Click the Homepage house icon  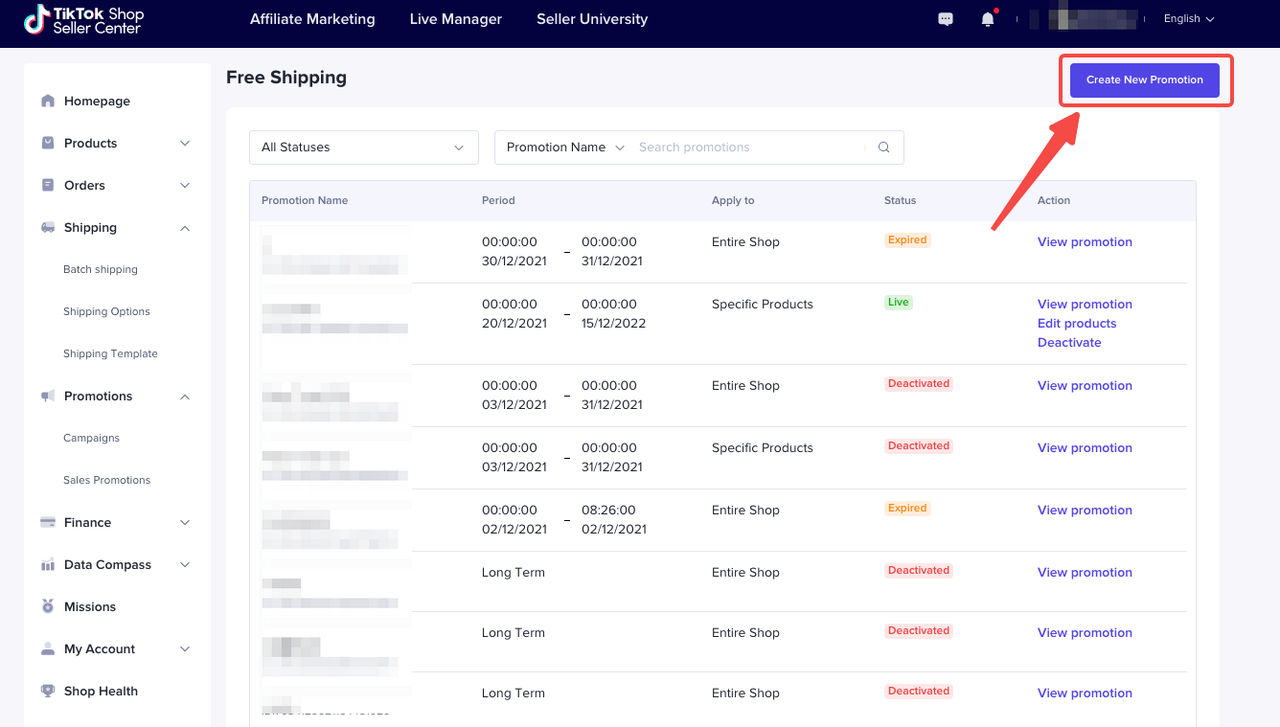[x=48, y=101]
